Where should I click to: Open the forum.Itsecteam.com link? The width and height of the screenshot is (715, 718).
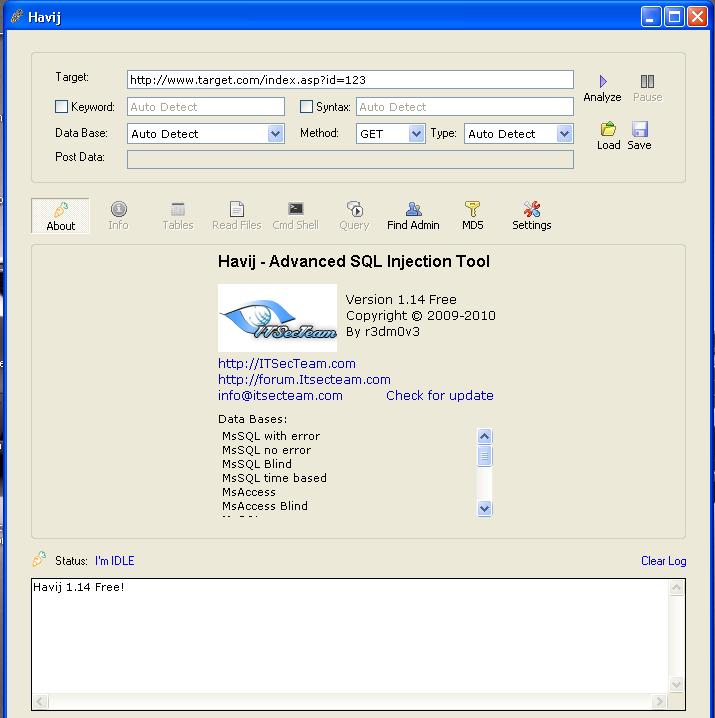(x=304, y=380)
